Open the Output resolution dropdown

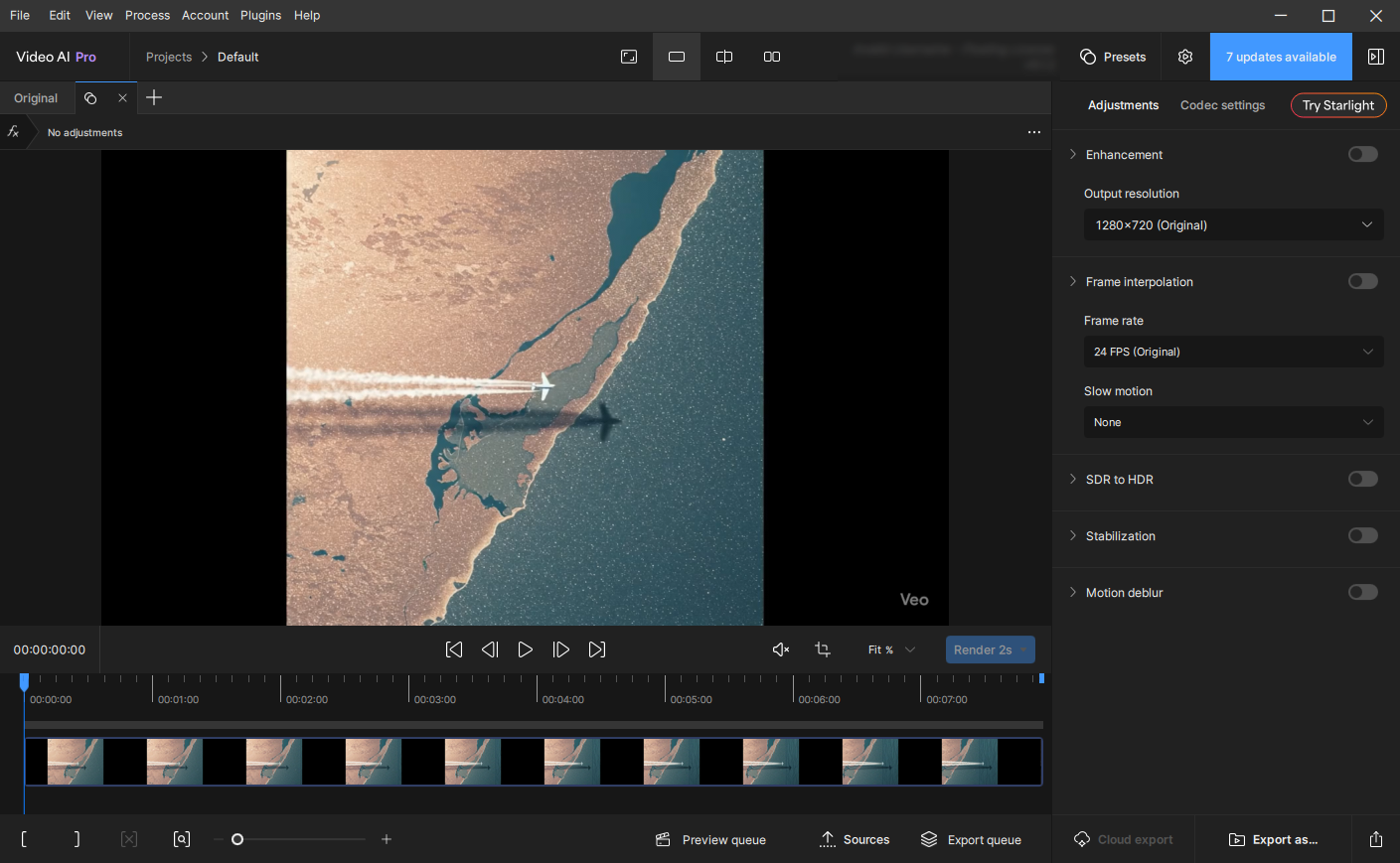[1233, 225]
